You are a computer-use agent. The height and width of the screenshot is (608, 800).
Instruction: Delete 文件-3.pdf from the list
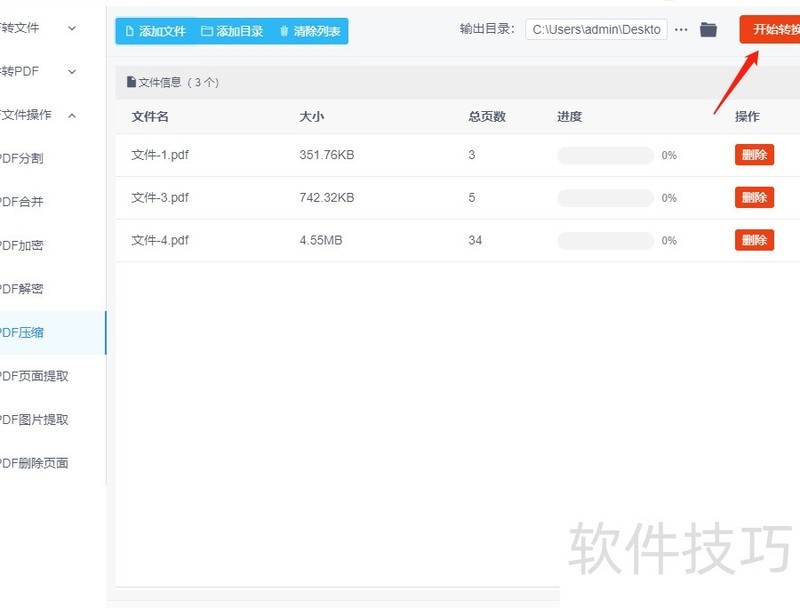pyautogui.click(x=754, y=198)
